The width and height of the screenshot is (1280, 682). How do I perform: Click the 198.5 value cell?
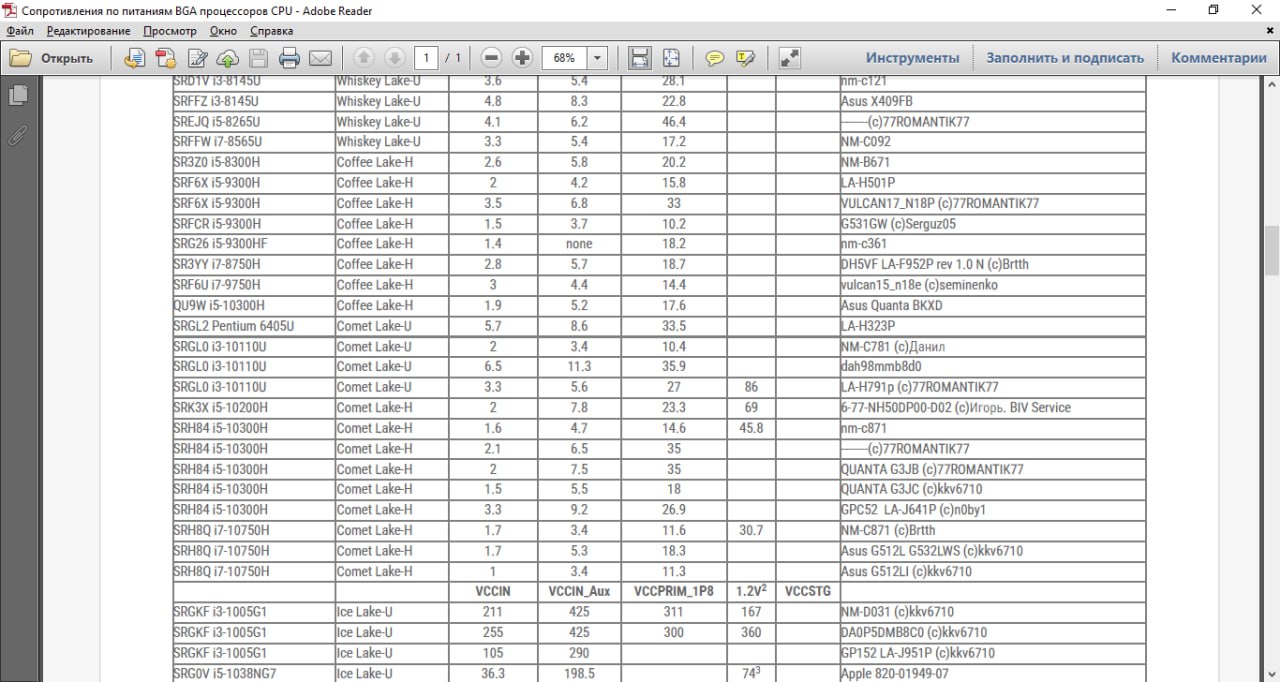coord(579,674)
